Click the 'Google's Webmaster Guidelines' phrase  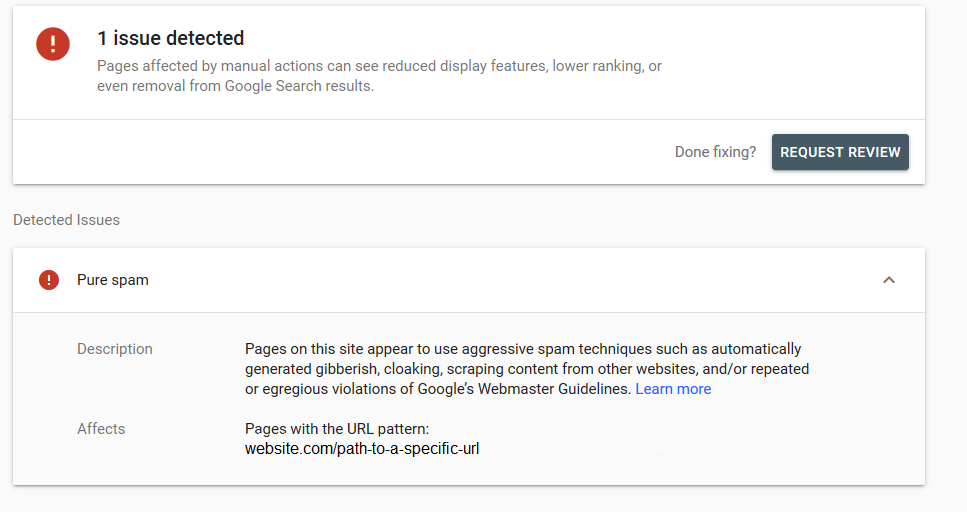[524, 389]
